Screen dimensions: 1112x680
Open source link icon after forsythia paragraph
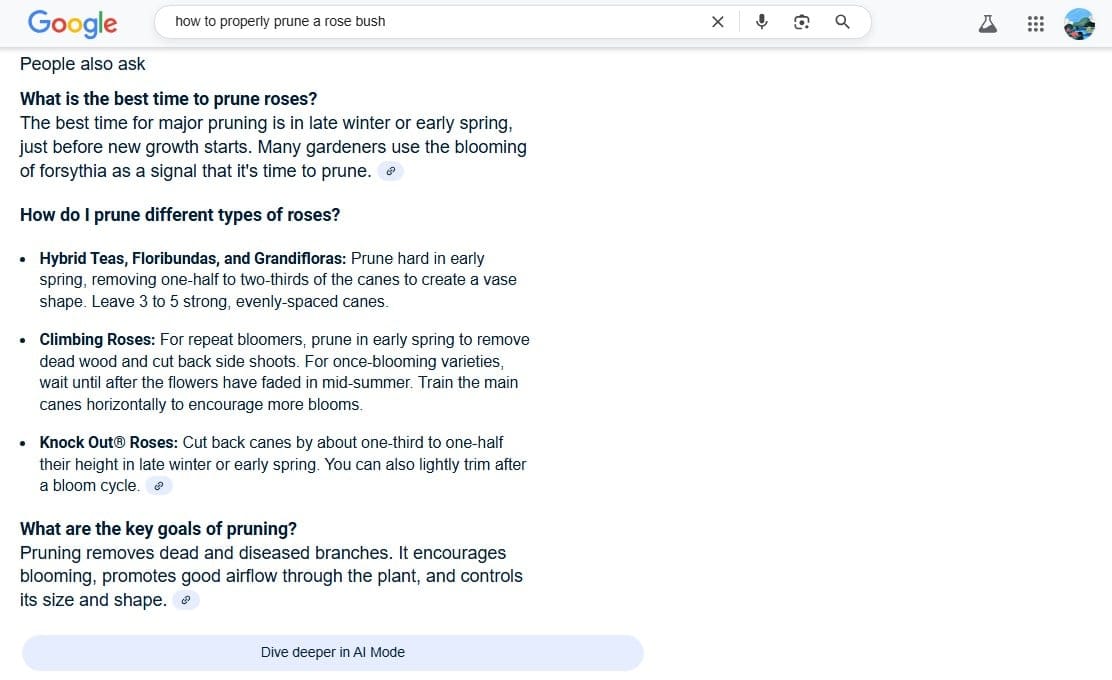tap(391, 171)
